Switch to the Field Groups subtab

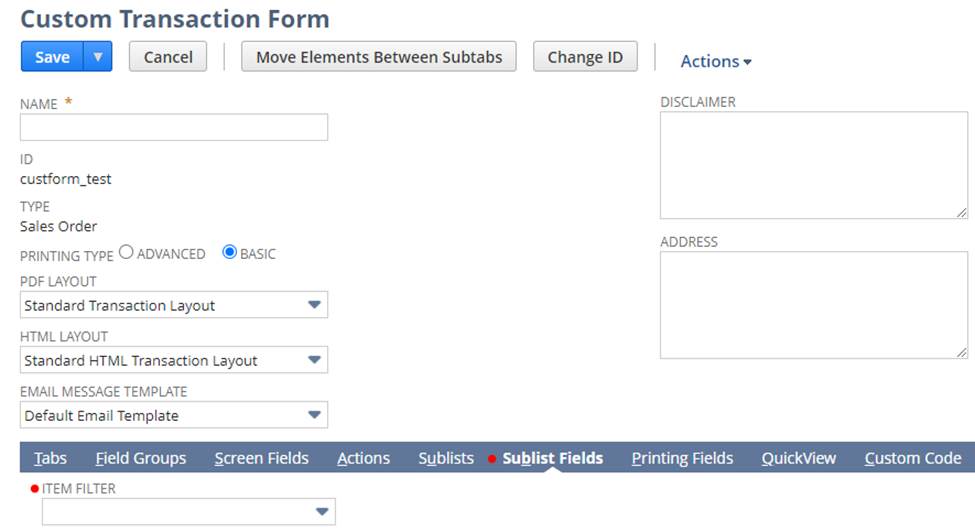[x=141, y=458]
